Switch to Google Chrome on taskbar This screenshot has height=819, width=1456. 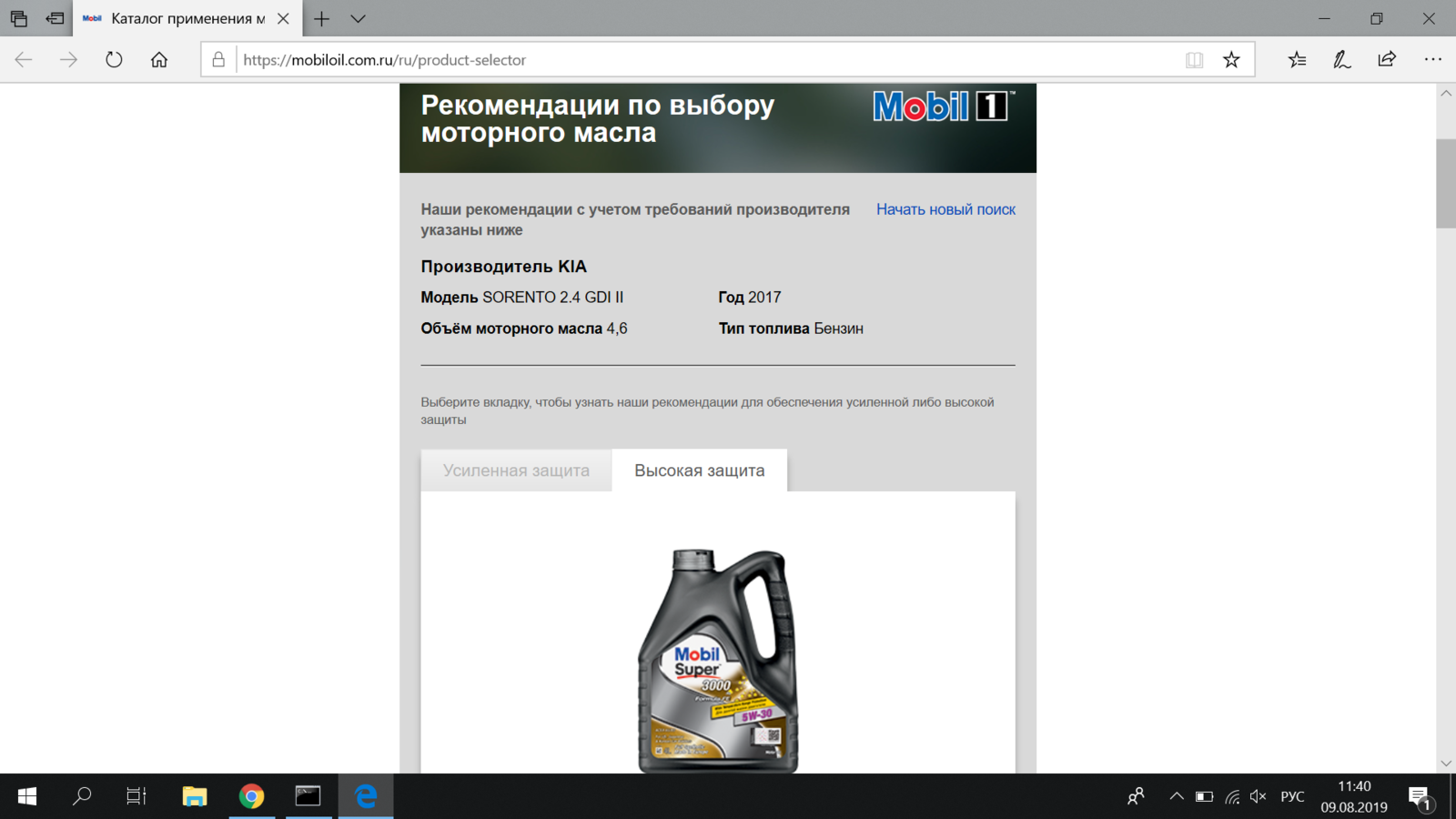point(252,796)
